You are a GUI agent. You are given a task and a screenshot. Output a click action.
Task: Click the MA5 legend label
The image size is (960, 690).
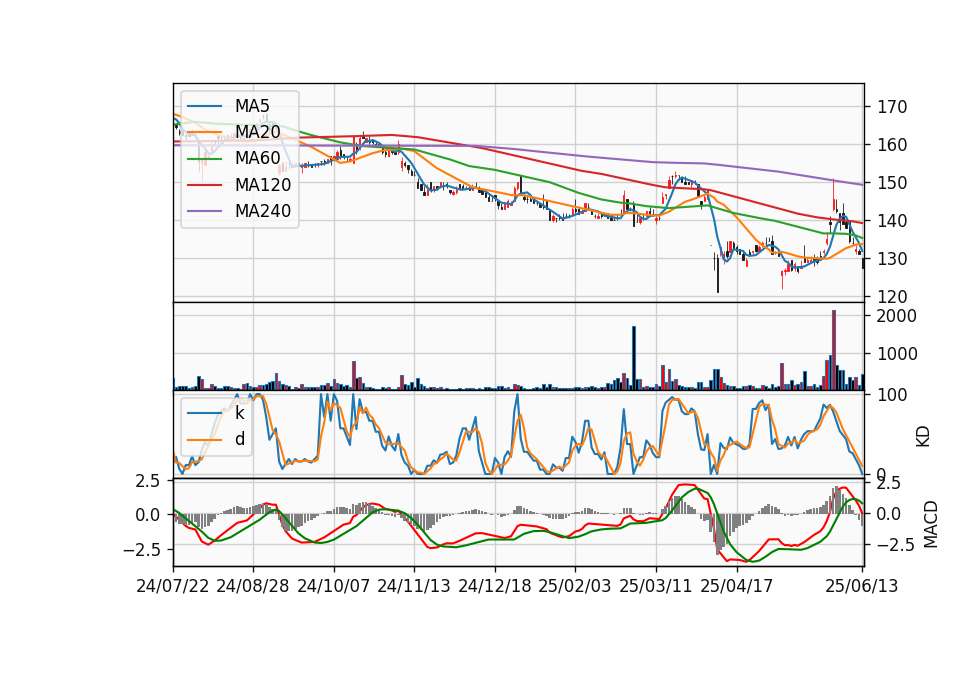click(252, 106)
